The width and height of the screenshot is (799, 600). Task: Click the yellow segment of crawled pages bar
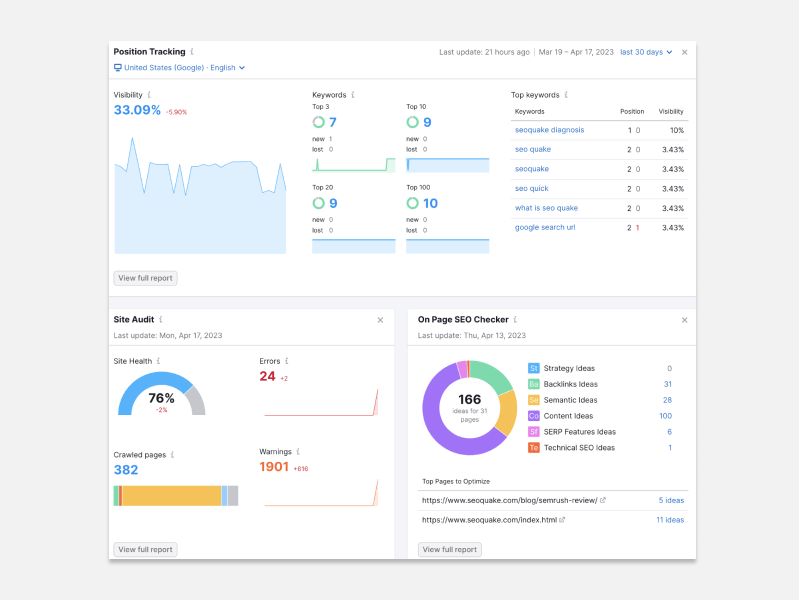[172, 496]
